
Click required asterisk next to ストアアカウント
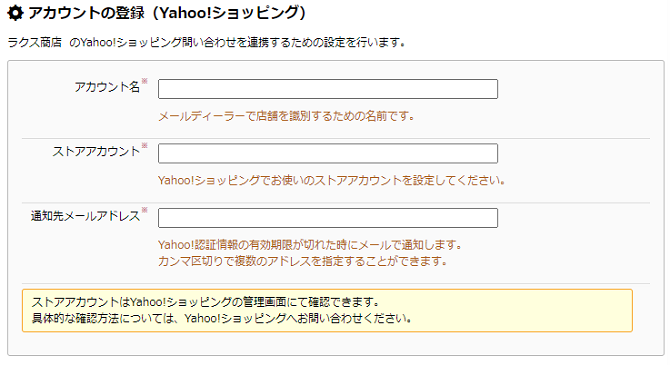point(144,146)
